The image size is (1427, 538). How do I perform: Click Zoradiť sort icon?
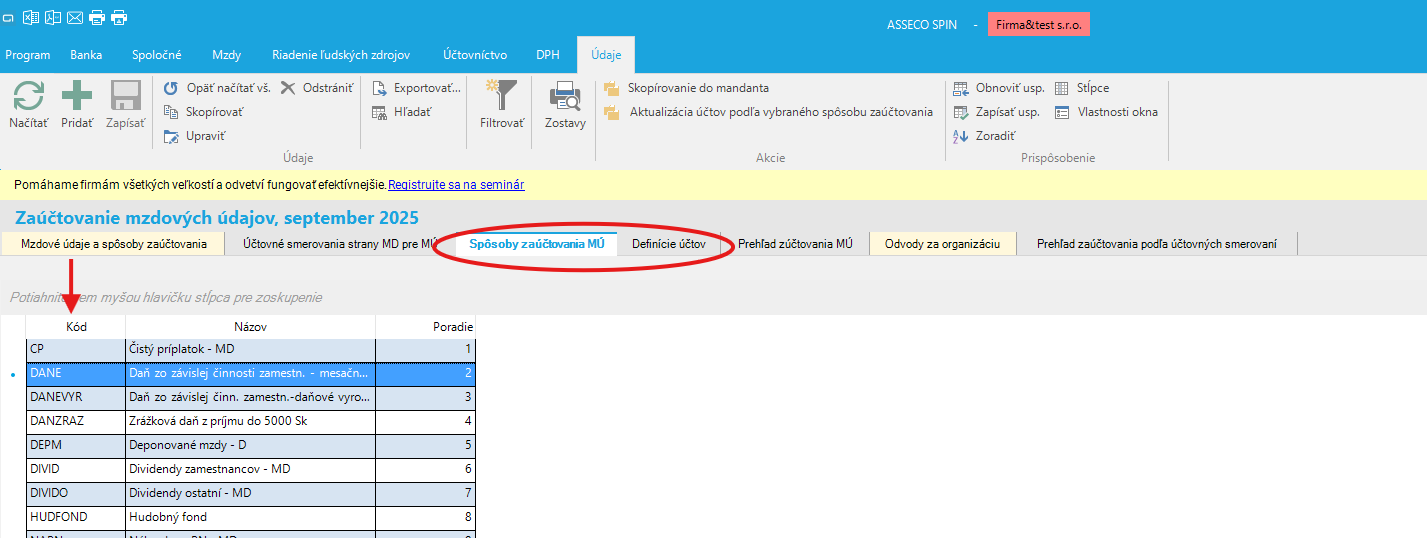[961, 136]
